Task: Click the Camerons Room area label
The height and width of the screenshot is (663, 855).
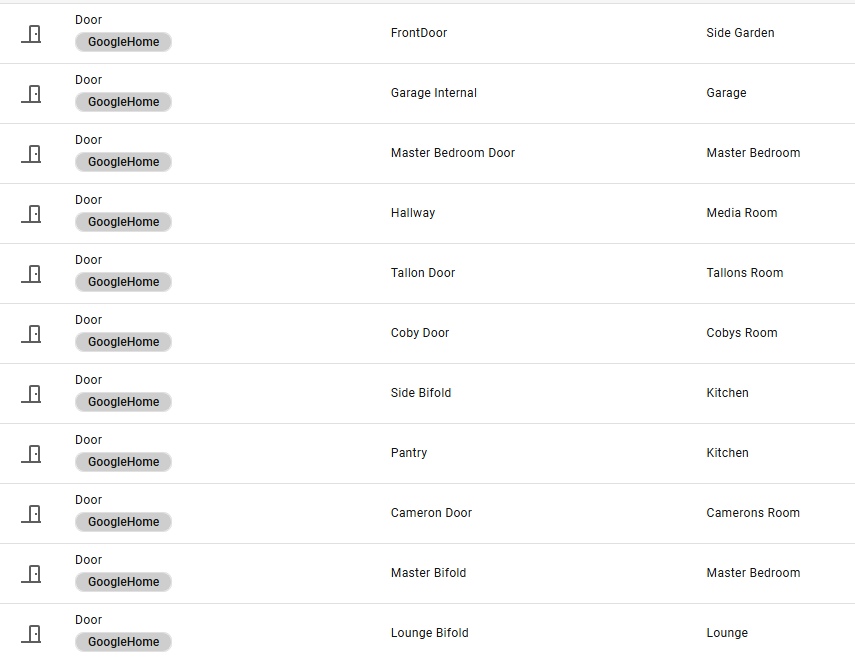Action: [x=752, y=513]
